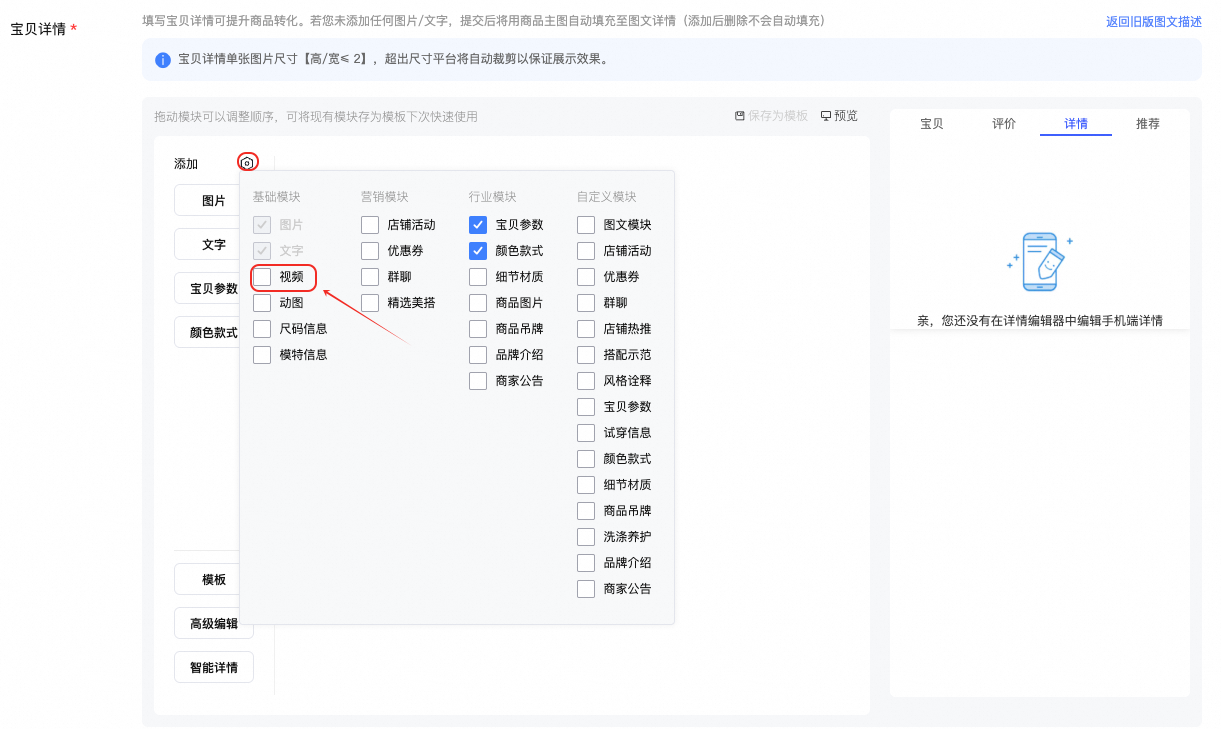Switch to the 宝贝 preview tab
This screenshot has width=1221, height=729.
[x=932, y=124]
